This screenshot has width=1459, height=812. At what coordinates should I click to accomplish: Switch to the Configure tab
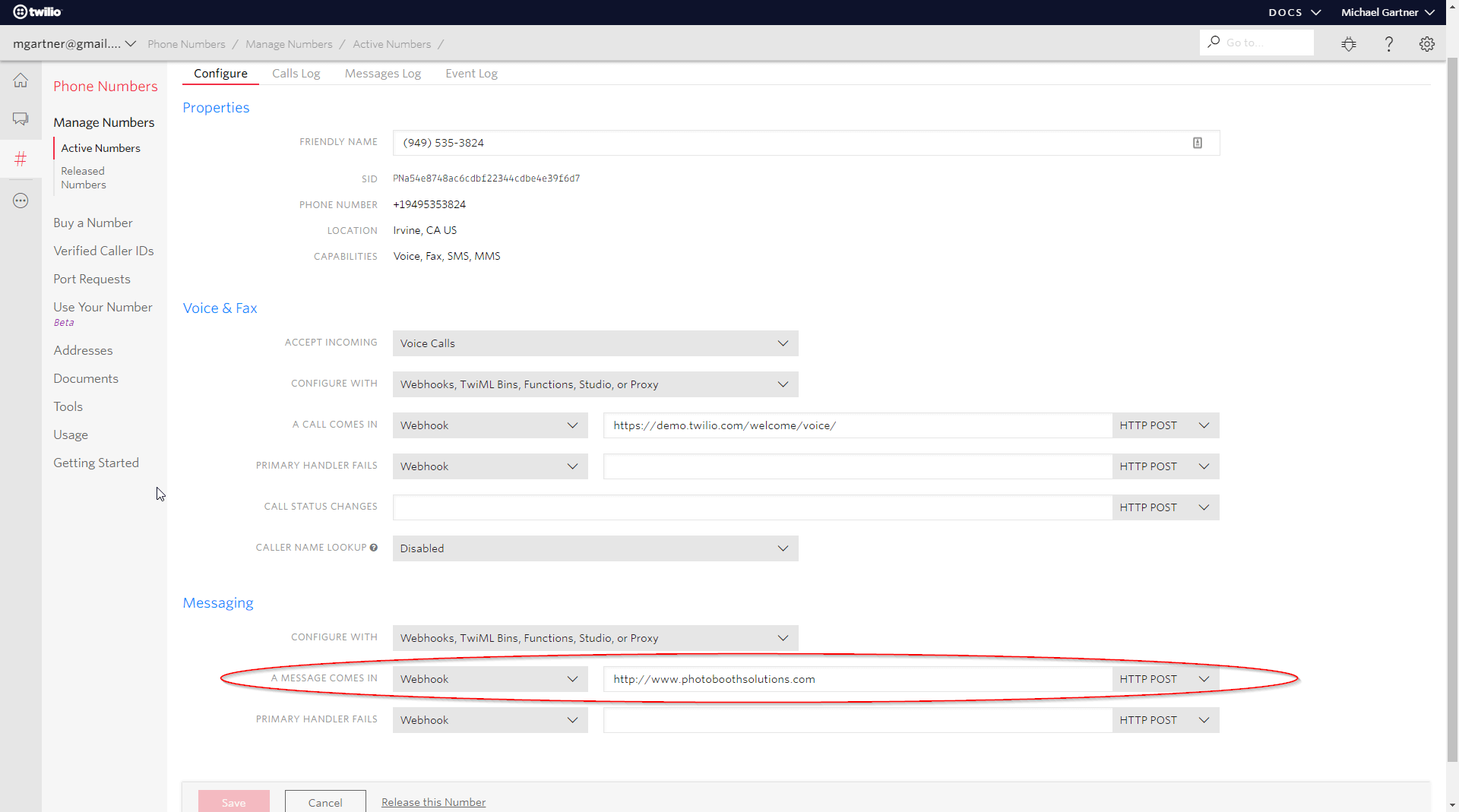(220, 74)
